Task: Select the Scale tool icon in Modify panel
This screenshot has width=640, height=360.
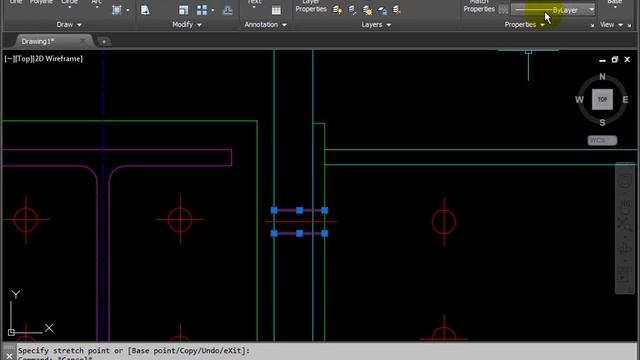Action: pos(183,10)
